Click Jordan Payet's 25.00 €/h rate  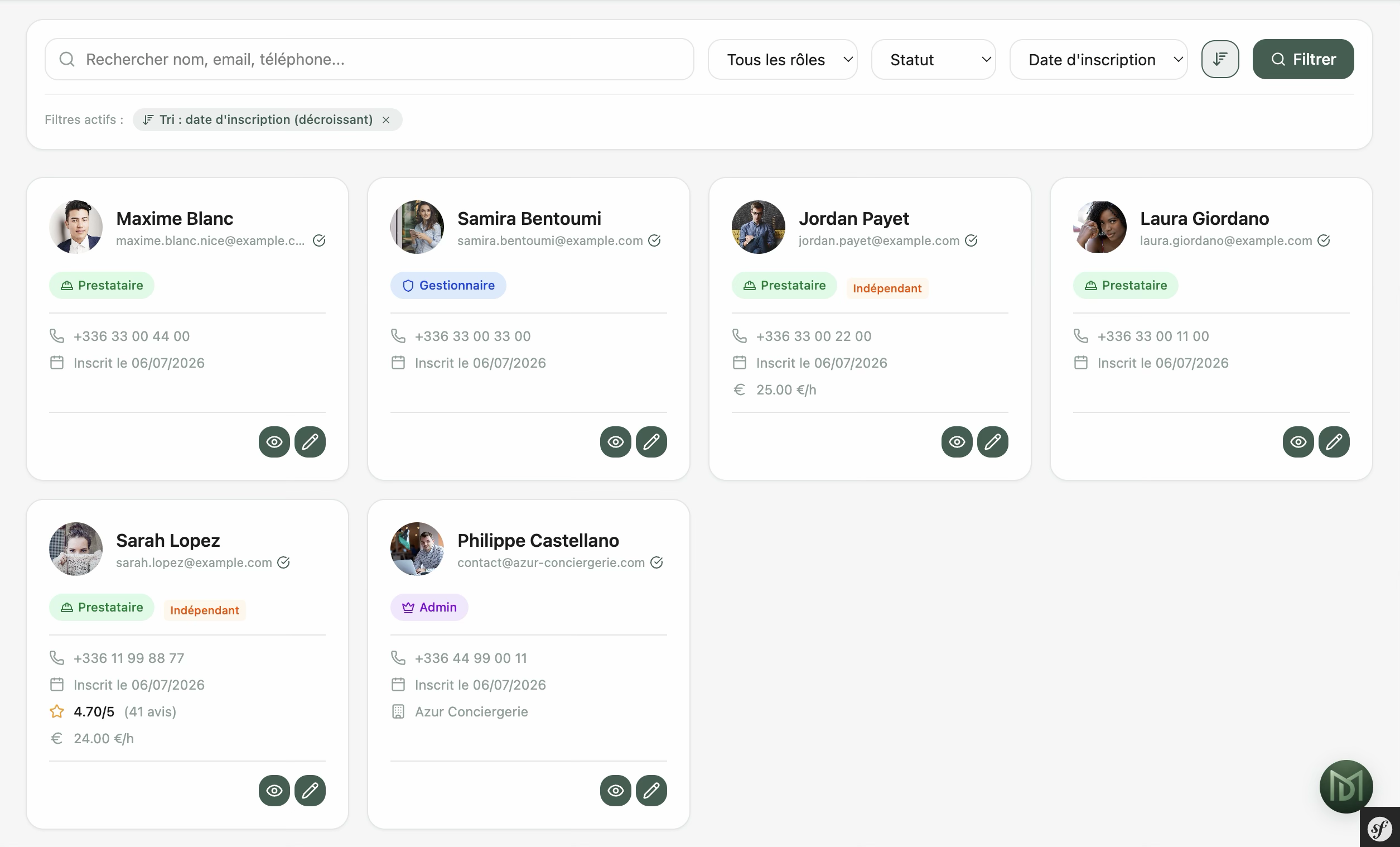tap(786, 389)
